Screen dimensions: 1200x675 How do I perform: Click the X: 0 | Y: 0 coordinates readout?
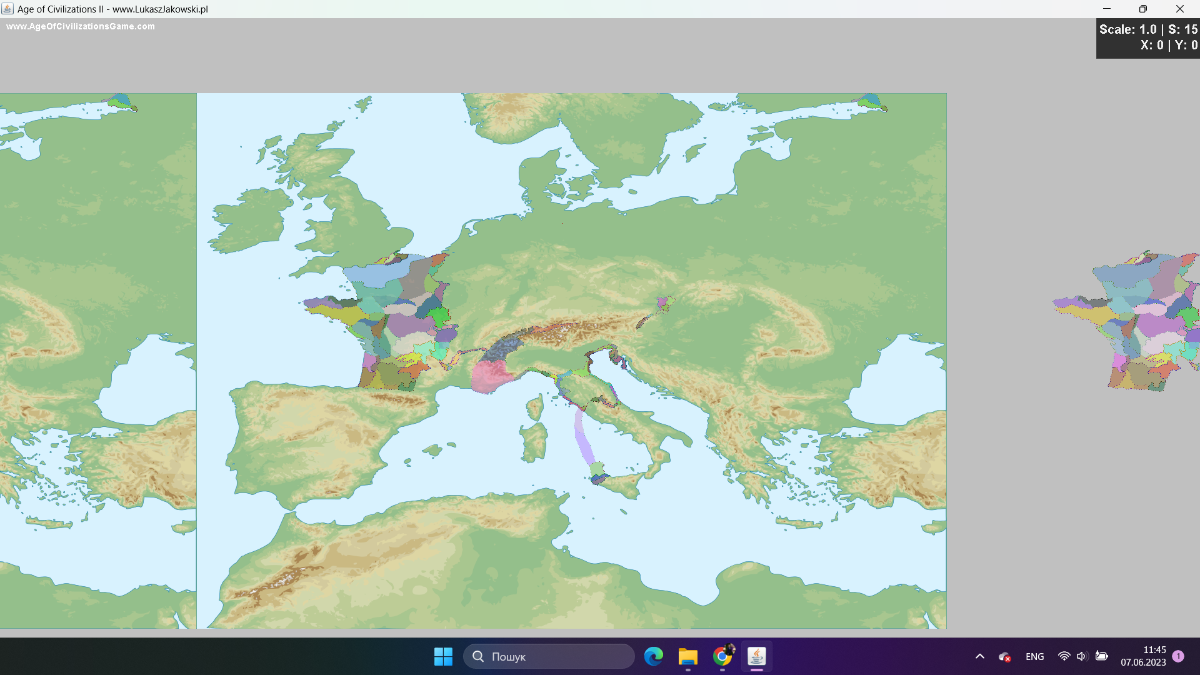tap(1169, 45)
